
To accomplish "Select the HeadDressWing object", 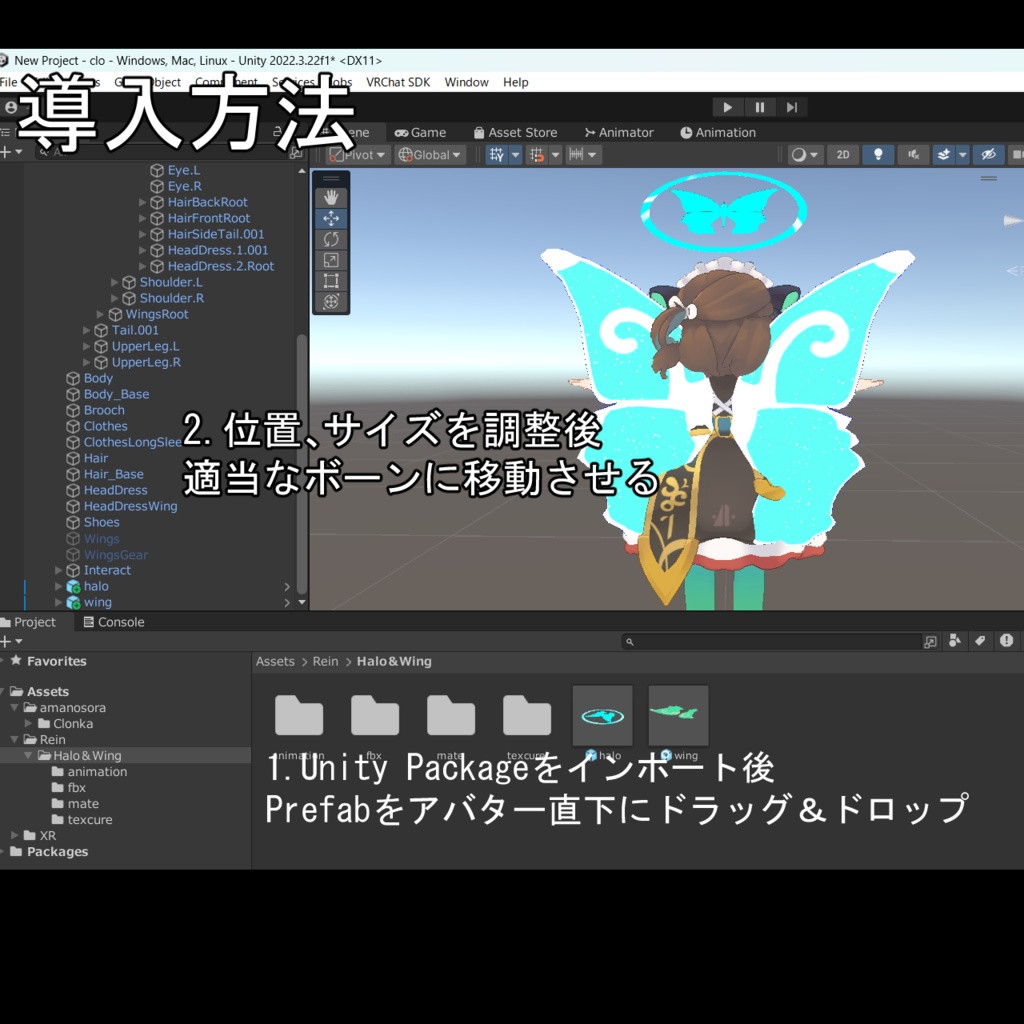I will (130, 506).
